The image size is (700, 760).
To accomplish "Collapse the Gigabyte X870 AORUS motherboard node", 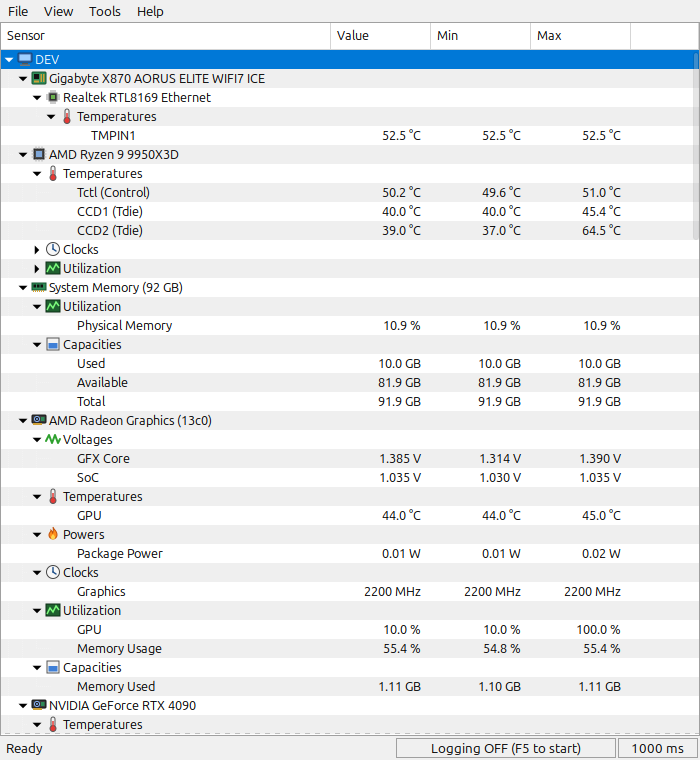I will [23, 79].
